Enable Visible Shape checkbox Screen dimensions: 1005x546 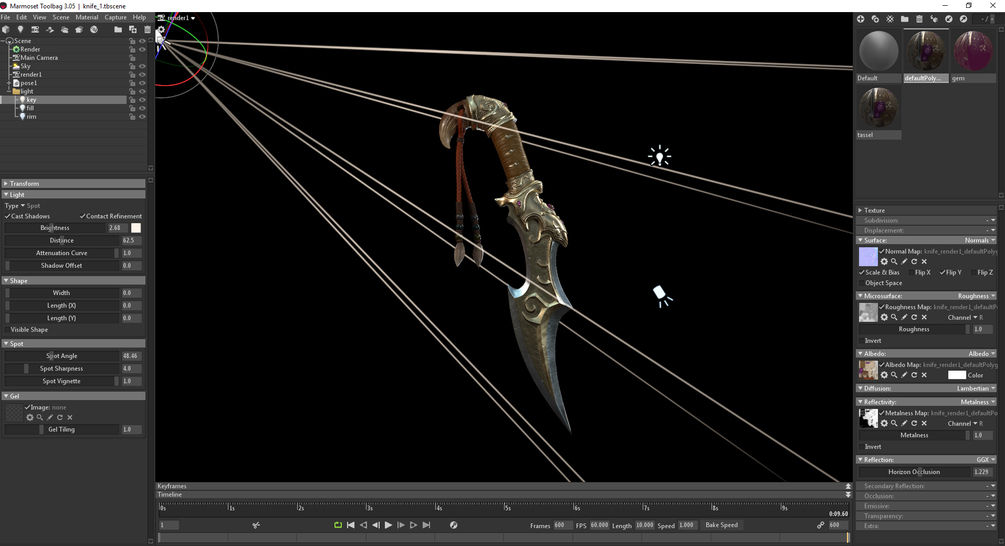coord(8,329)
